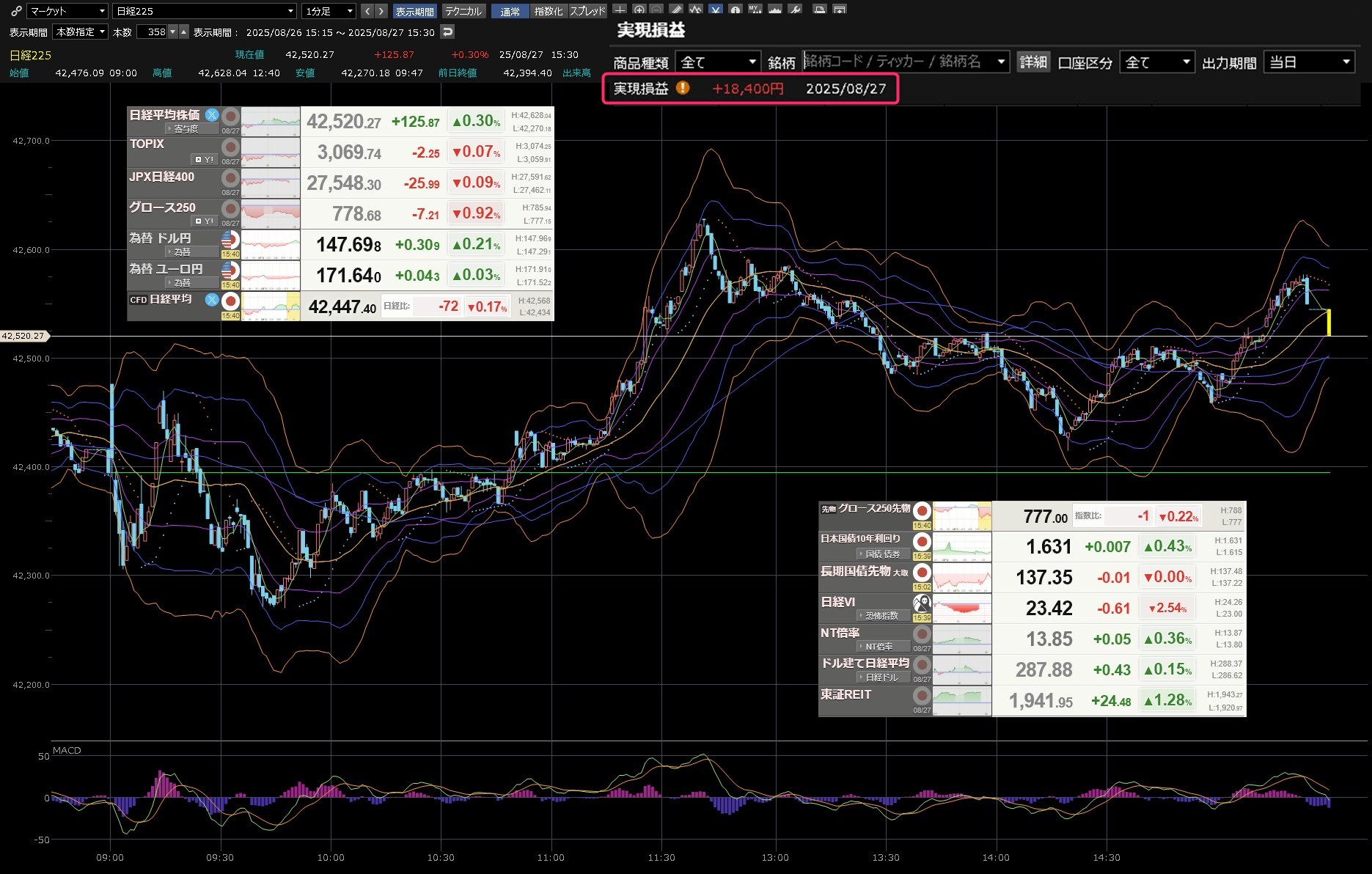Open the 出力期間 当日 dropdown

click(x=1310, y=62)
